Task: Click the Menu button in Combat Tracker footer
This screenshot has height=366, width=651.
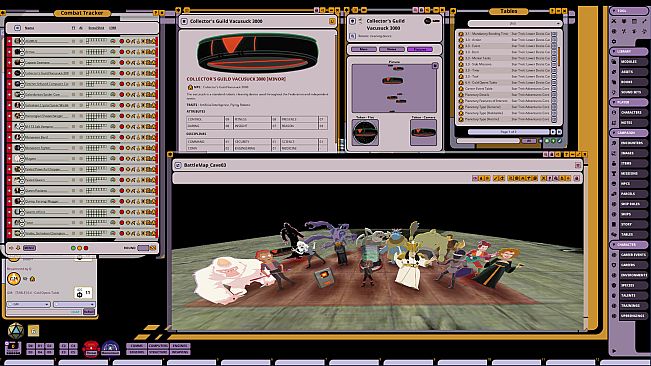Action: (29, 248)
